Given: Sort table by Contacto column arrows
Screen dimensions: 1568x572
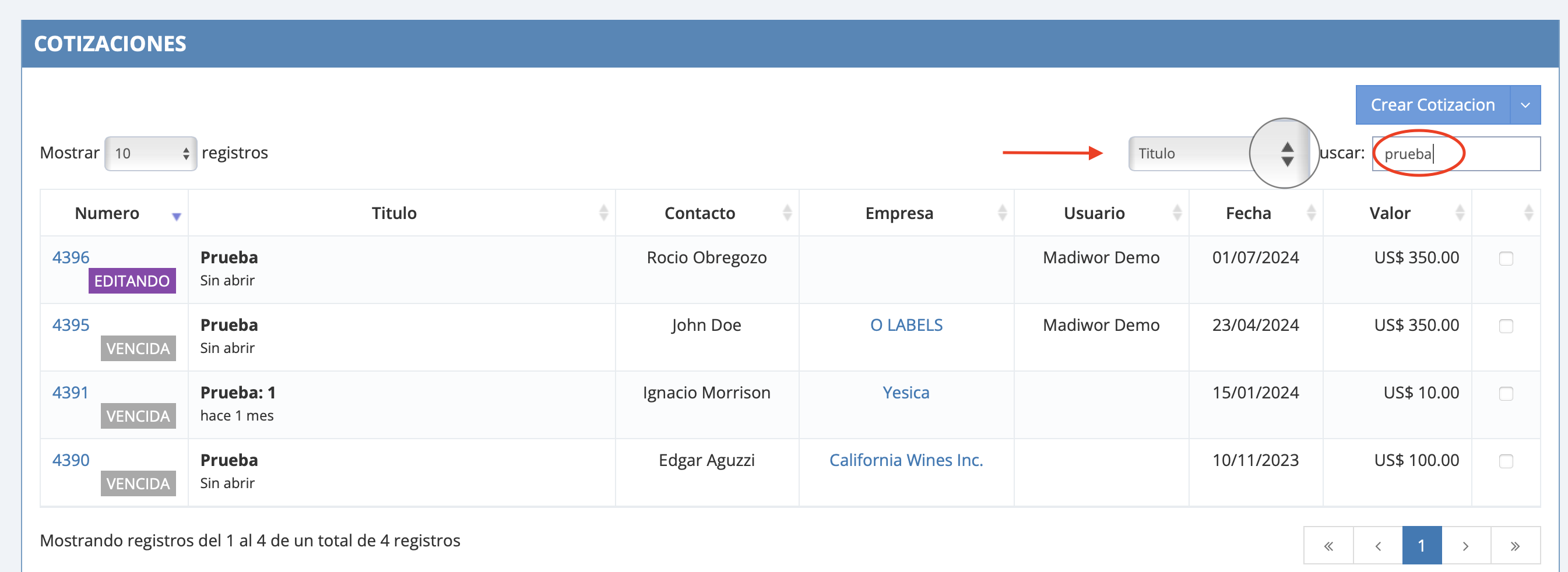Looking at the screenshot, I should tap(787, 213).
